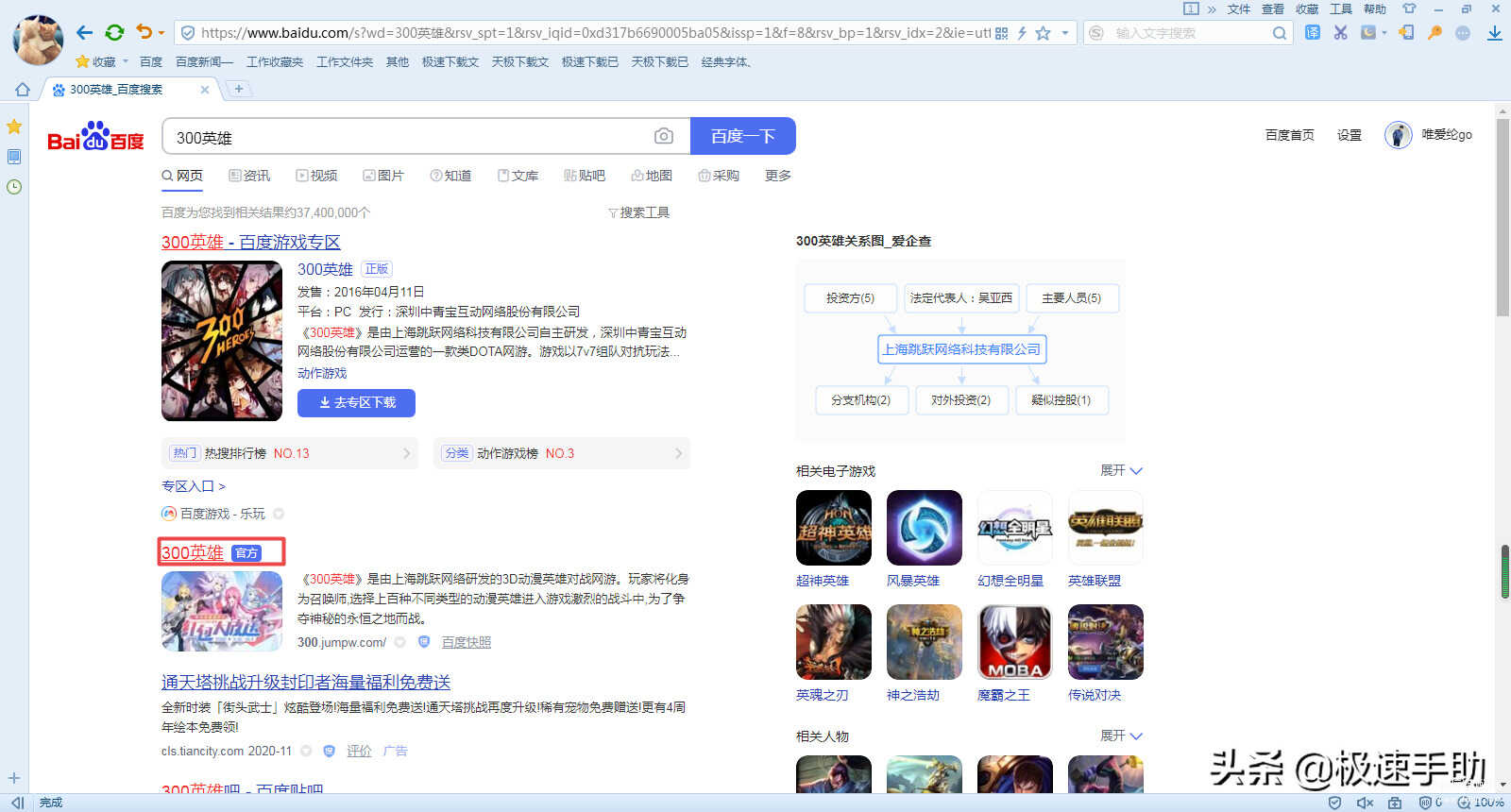Switch to the 视频 search tab
The image size is (1511, 812).
[316, 176]
